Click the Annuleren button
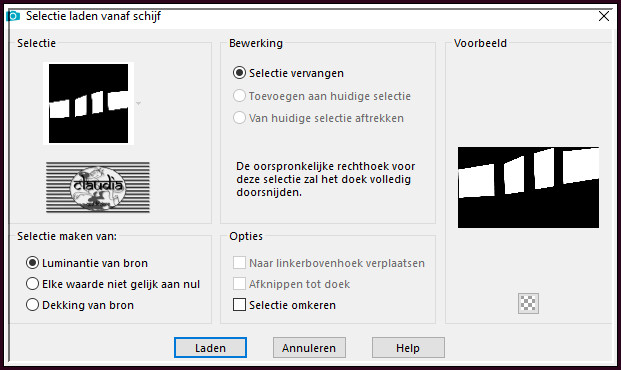 (309, 347)
